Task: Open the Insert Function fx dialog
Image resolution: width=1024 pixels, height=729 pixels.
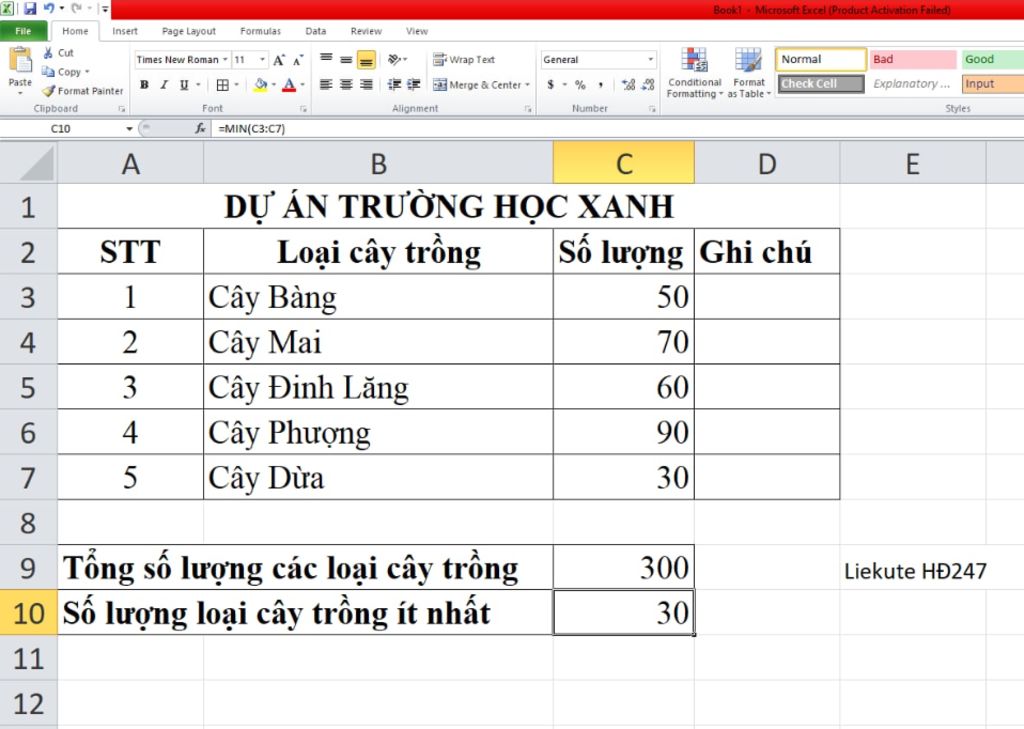Action: pos(200,129)
